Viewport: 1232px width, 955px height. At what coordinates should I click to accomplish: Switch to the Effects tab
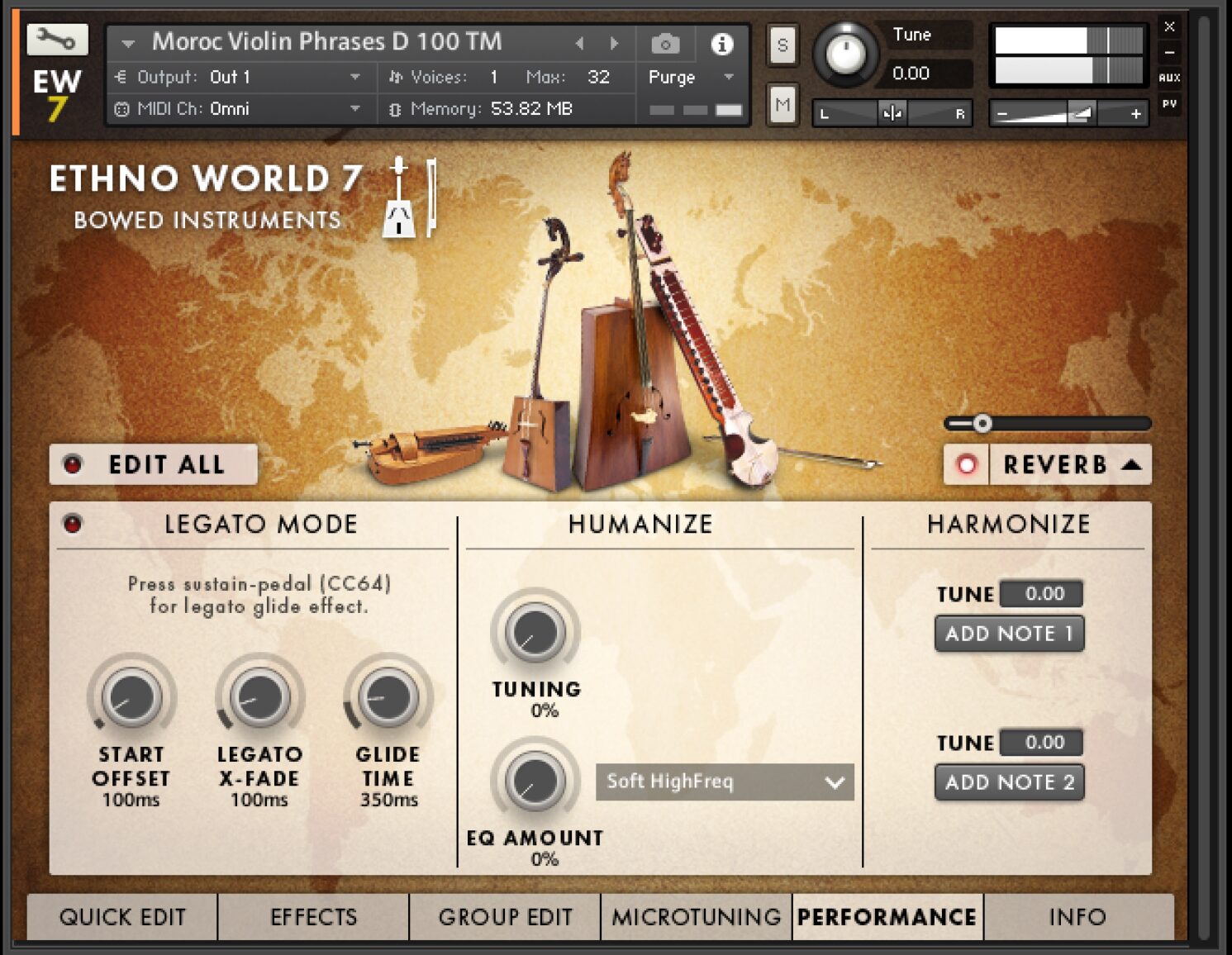pos(314,917)
